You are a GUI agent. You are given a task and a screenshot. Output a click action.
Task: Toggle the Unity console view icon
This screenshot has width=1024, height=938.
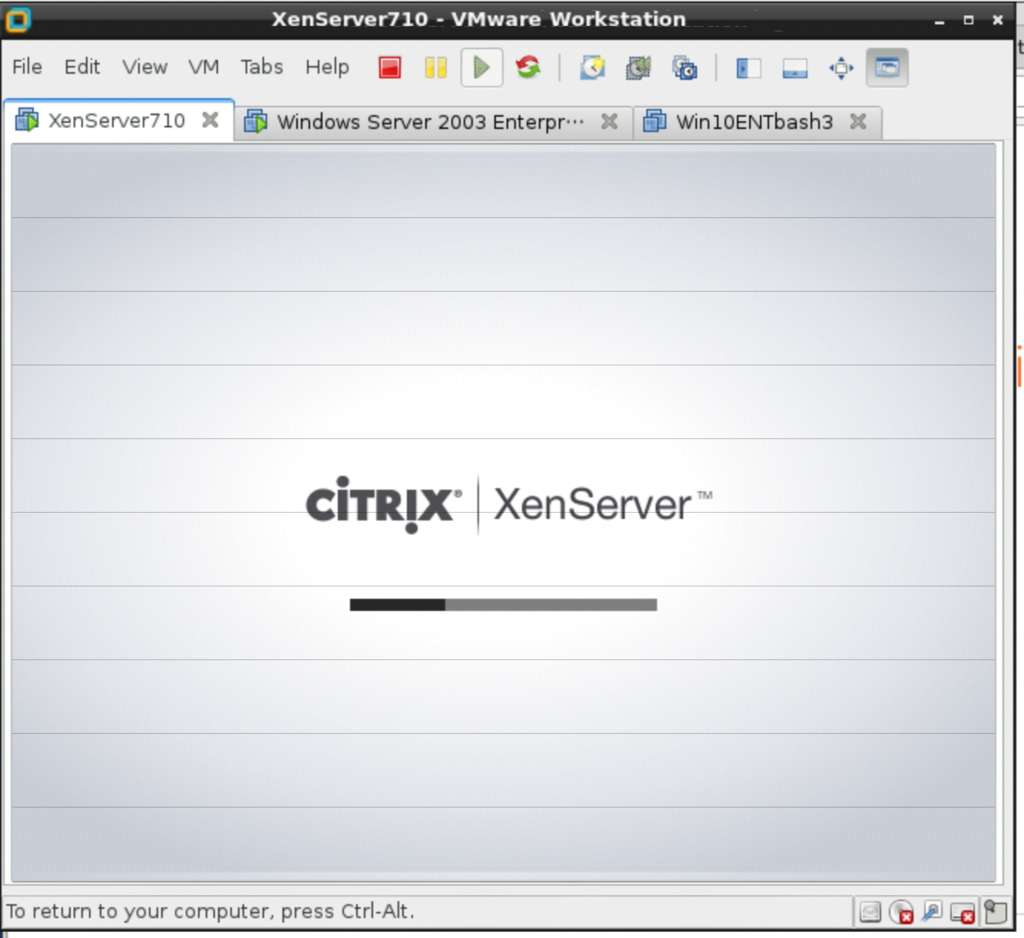(887, 67)
